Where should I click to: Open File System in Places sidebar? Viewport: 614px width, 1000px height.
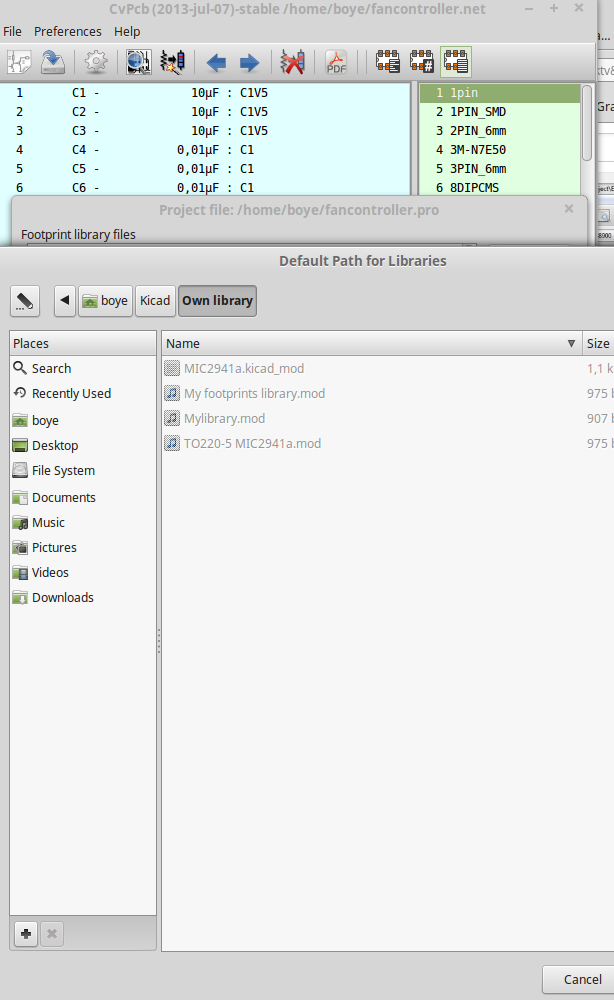click(83, 471)
